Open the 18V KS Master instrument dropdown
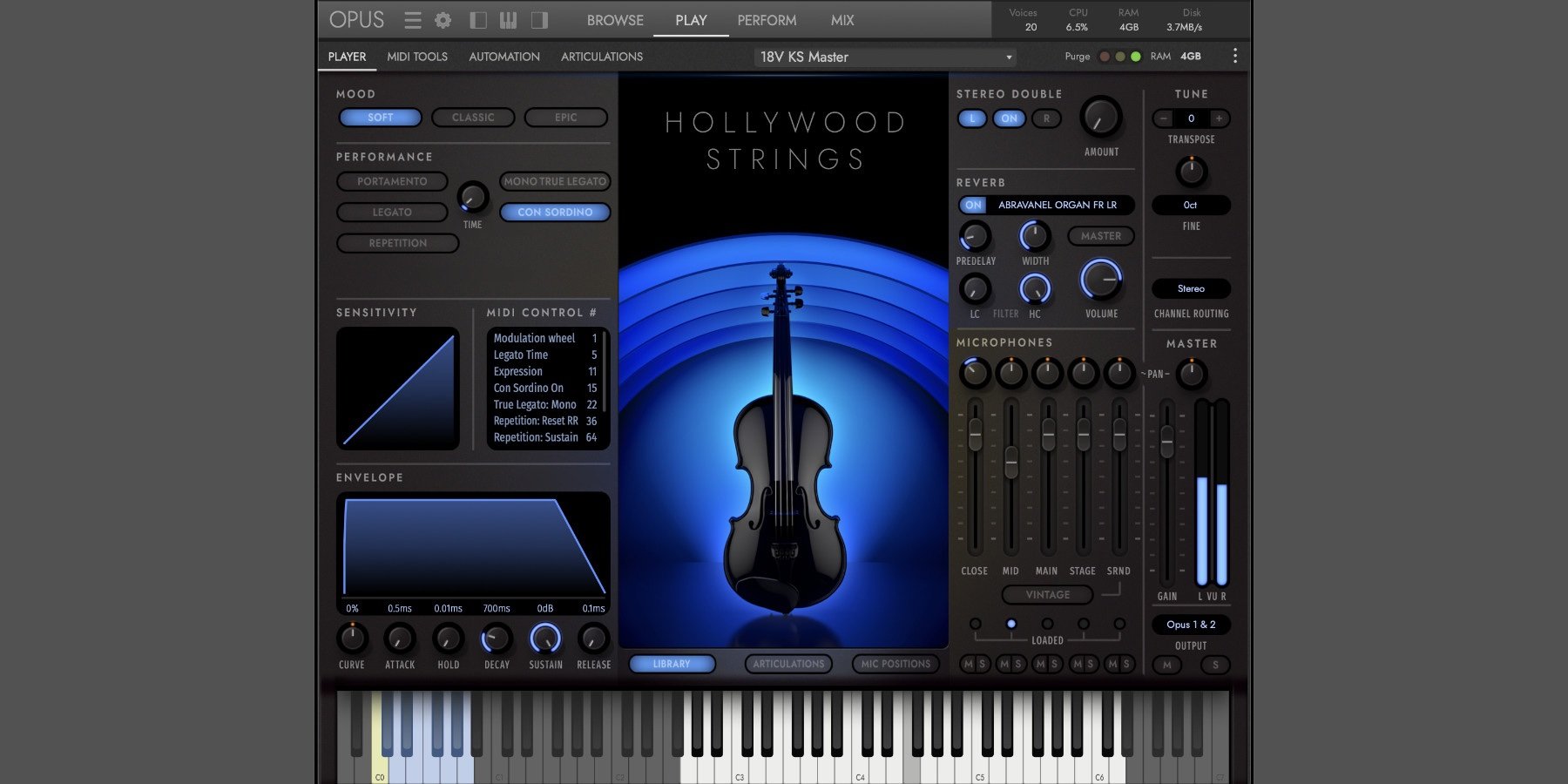This screenshot has height=784, width=1568. [x=885, y=57]
